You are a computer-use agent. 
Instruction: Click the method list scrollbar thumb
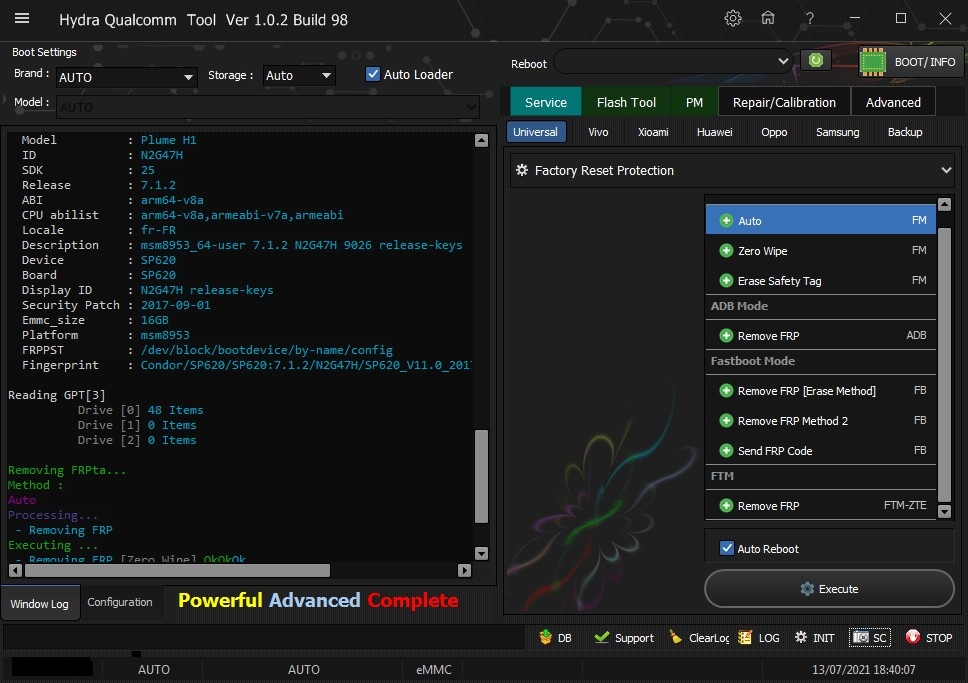(944, 364)
